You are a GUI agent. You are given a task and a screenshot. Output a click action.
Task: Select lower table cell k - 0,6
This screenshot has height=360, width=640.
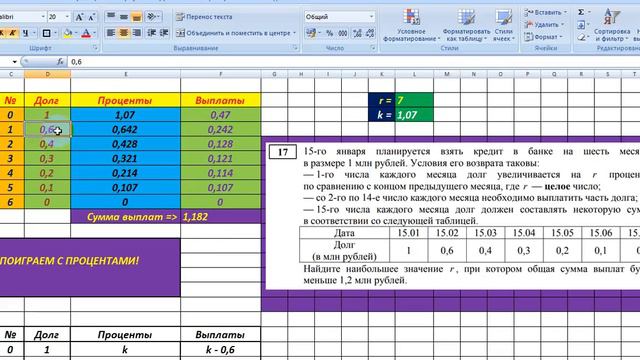pos(220,349)
